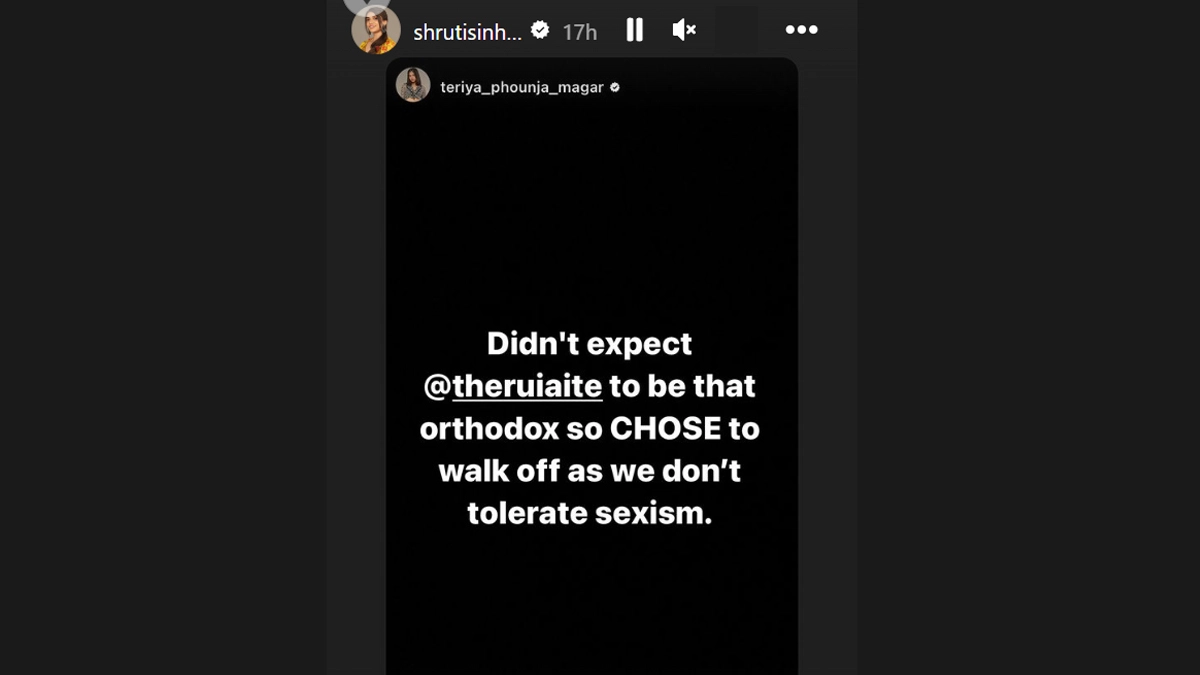Viewport: 1200px width, 675px height.
Task: Click the "tolerate sexism." text line
Action: [589, 512]
